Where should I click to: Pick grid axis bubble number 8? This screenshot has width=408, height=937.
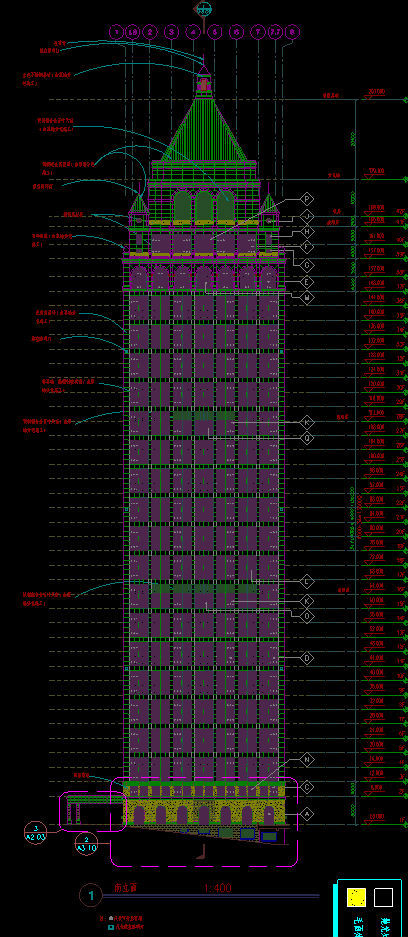pos(292,32)
